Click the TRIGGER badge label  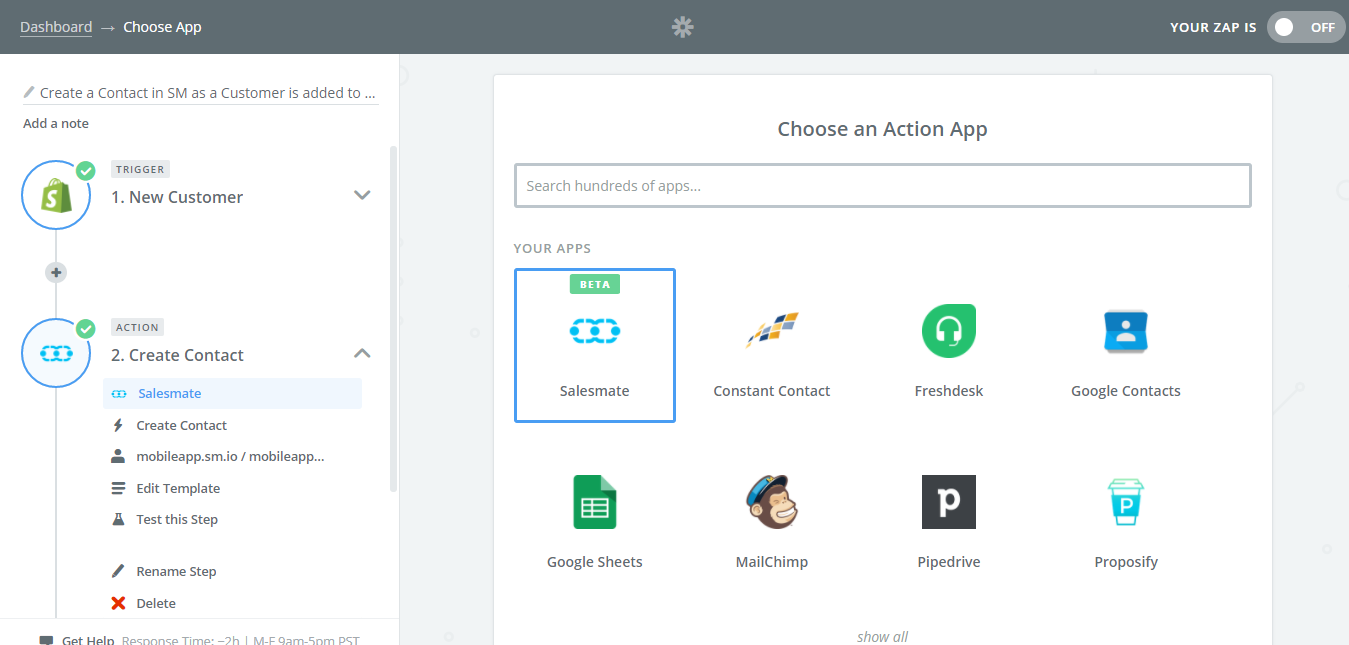140,169
